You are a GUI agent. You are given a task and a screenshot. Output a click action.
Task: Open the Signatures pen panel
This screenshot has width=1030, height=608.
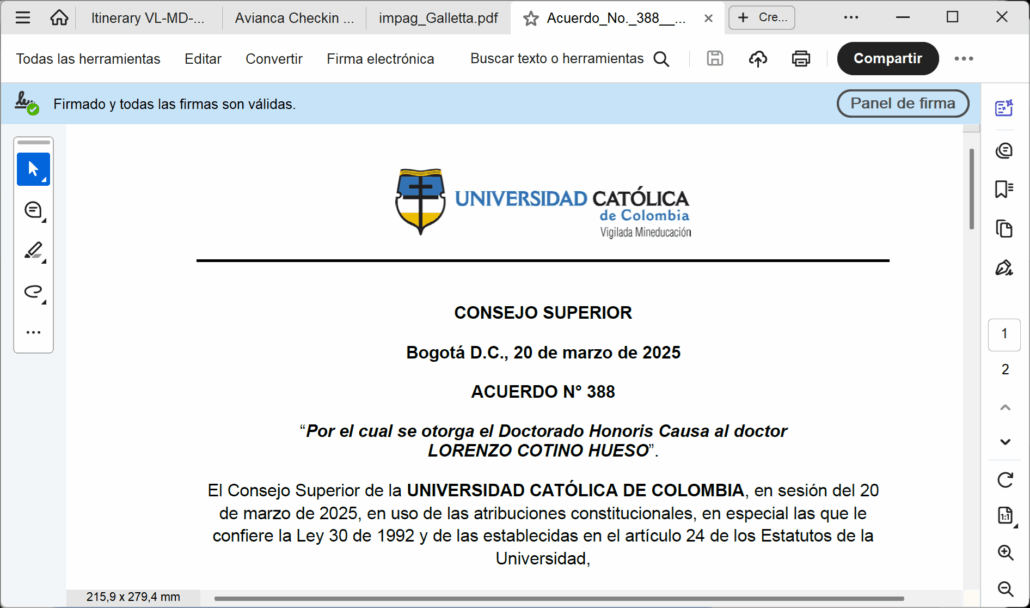click(x=1004, y=268)
